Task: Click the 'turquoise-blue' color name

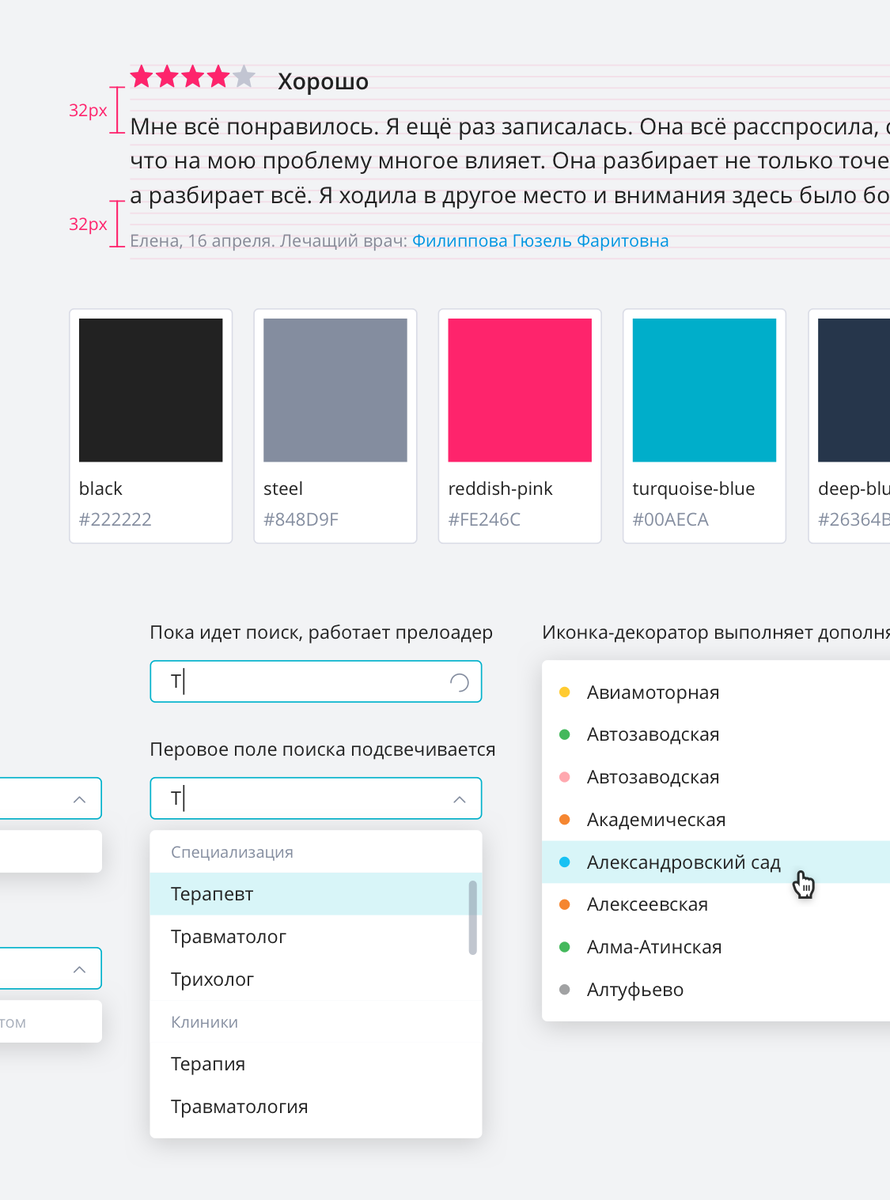Action: click(694, 489)
